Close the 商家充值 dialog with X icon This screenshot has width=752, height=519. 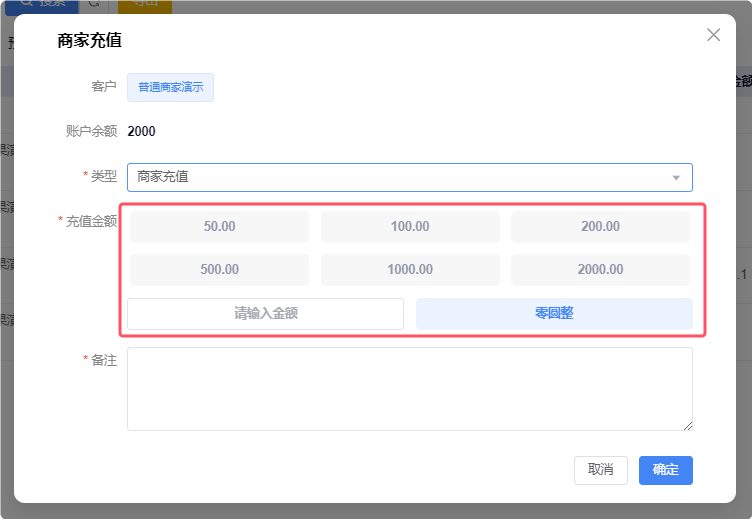click(x=713, y=35)
